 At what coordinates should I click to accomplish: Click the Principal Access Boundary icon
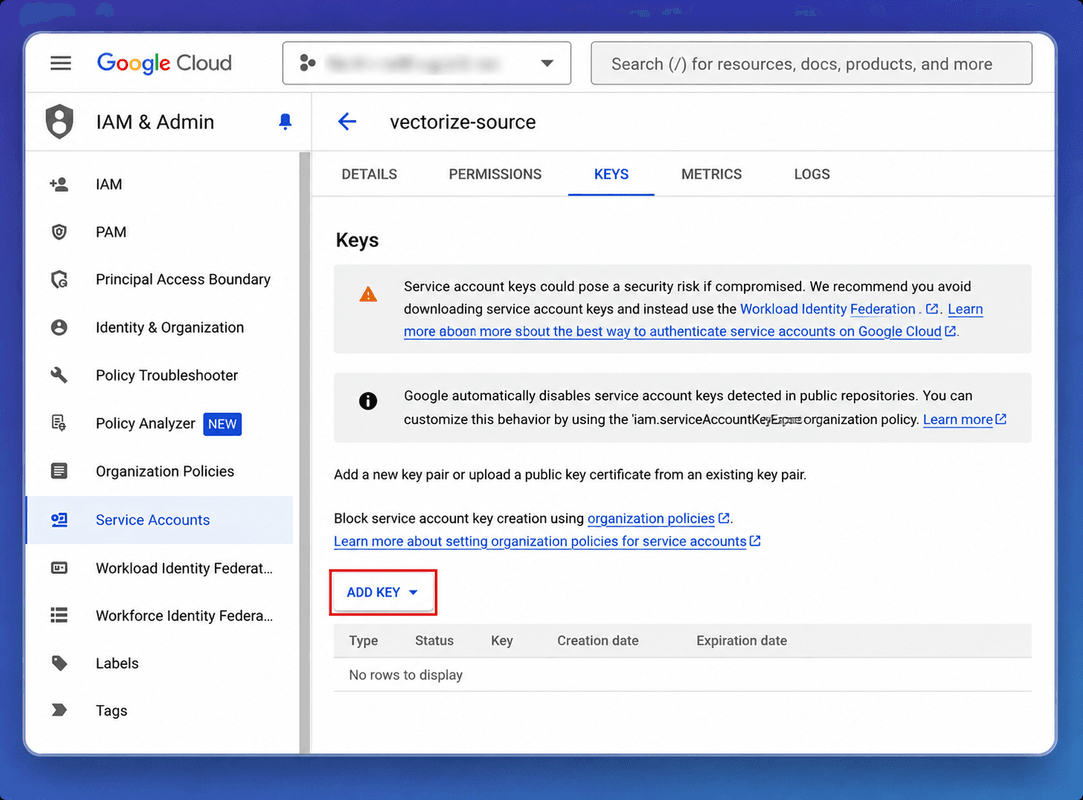(59, 279)
